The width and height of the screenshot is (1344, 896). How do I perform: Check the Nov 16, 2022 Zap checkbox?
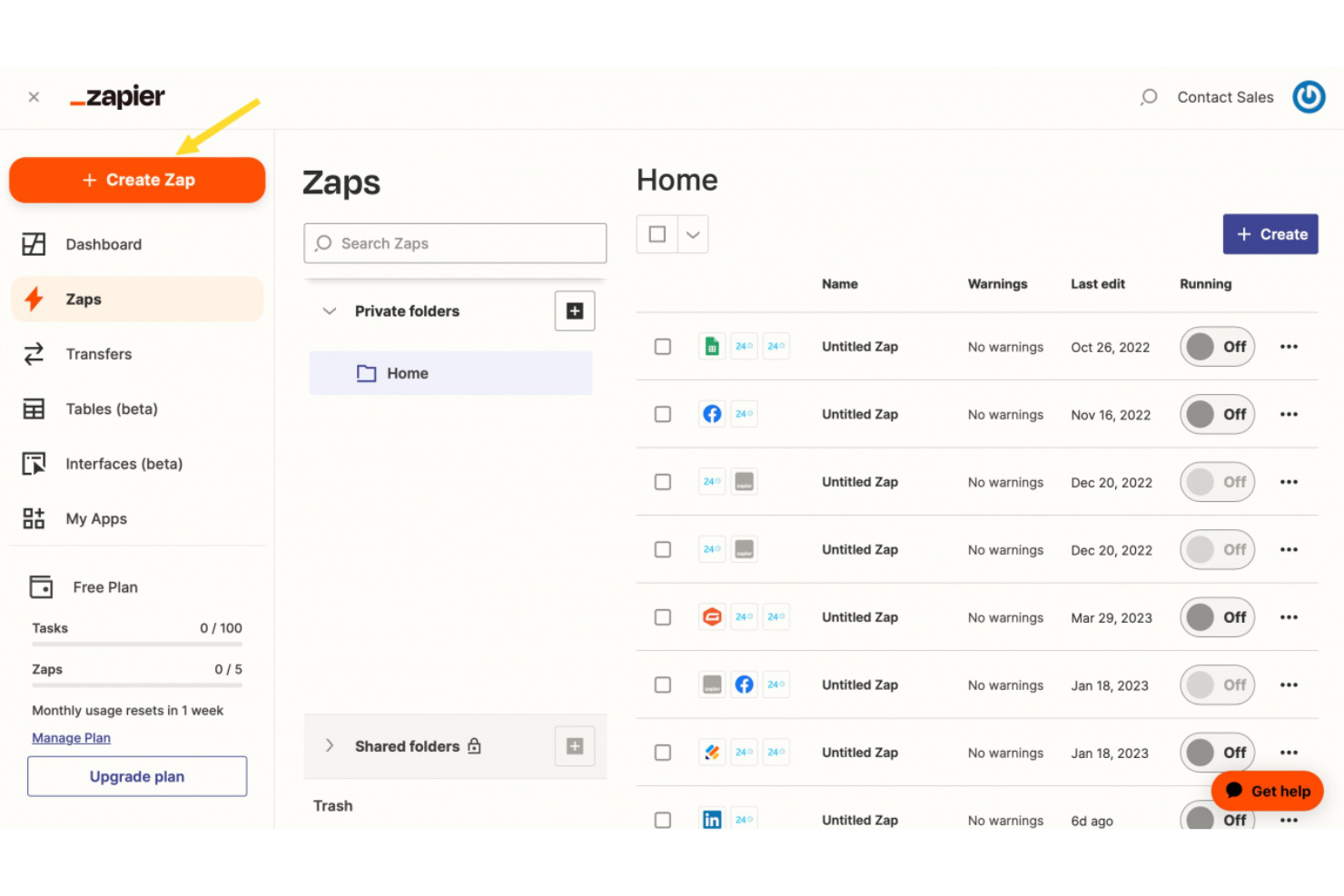point(663,414)
